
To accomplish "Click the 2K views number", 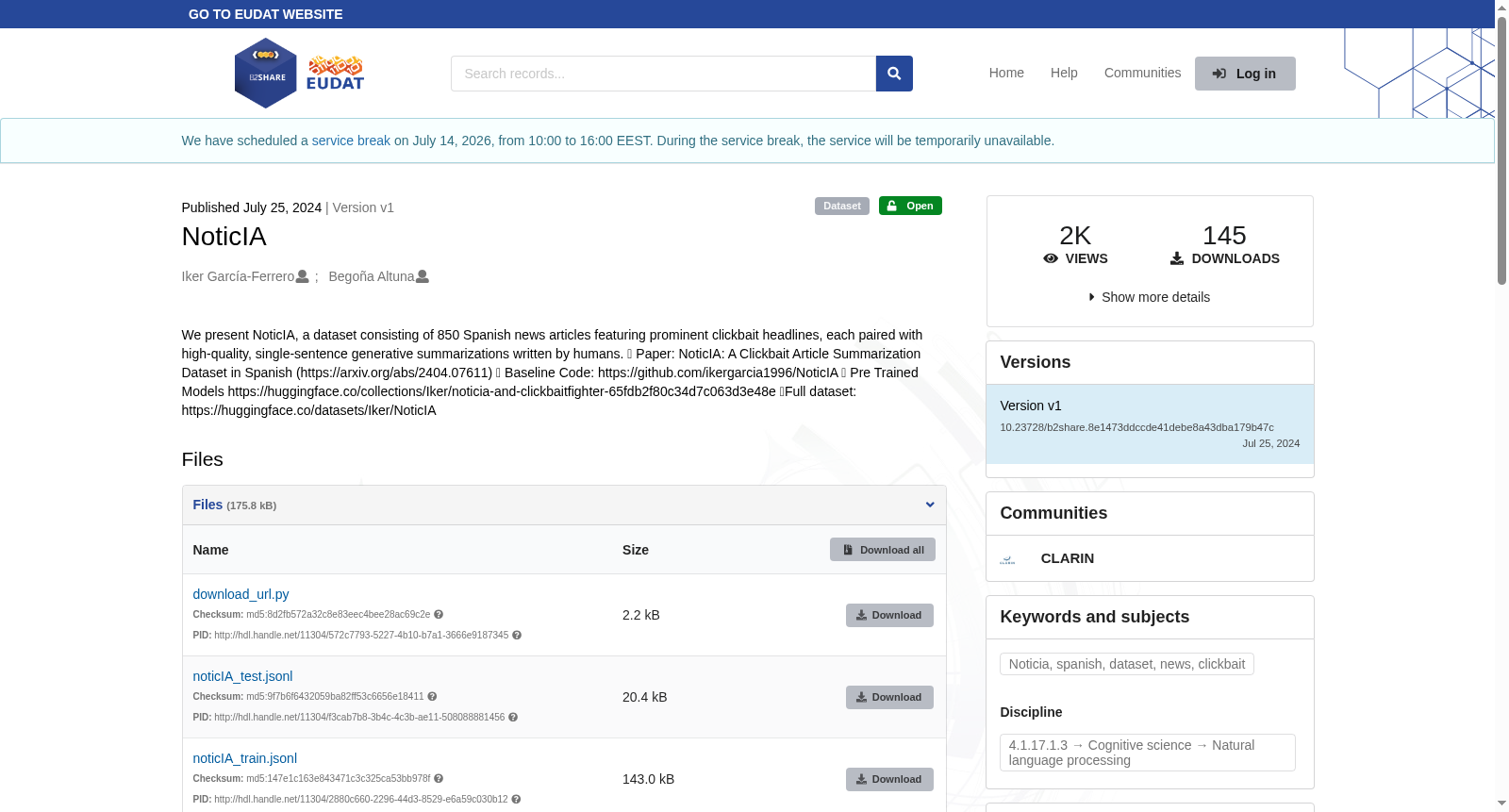I will tap(1075, 235).
